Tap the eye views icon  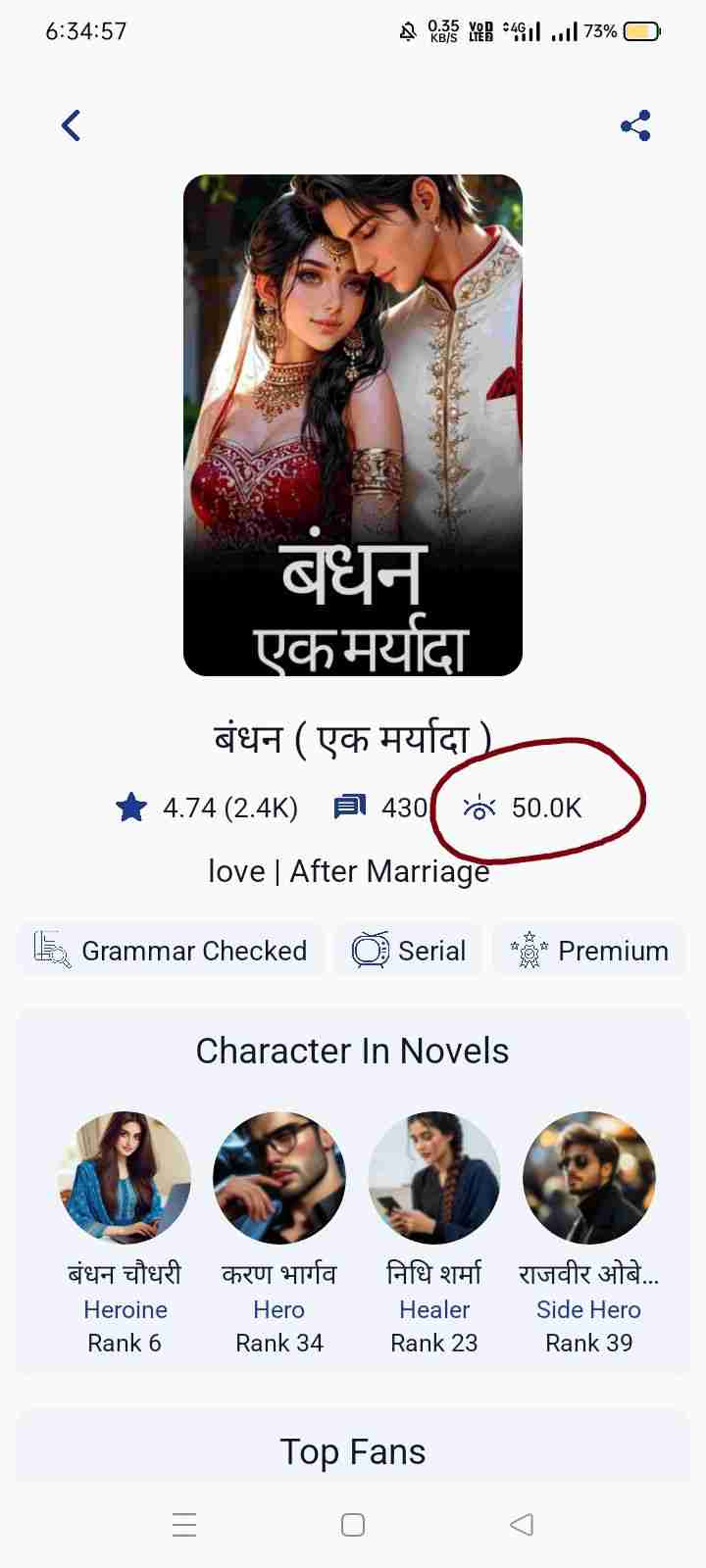point(479,808)
